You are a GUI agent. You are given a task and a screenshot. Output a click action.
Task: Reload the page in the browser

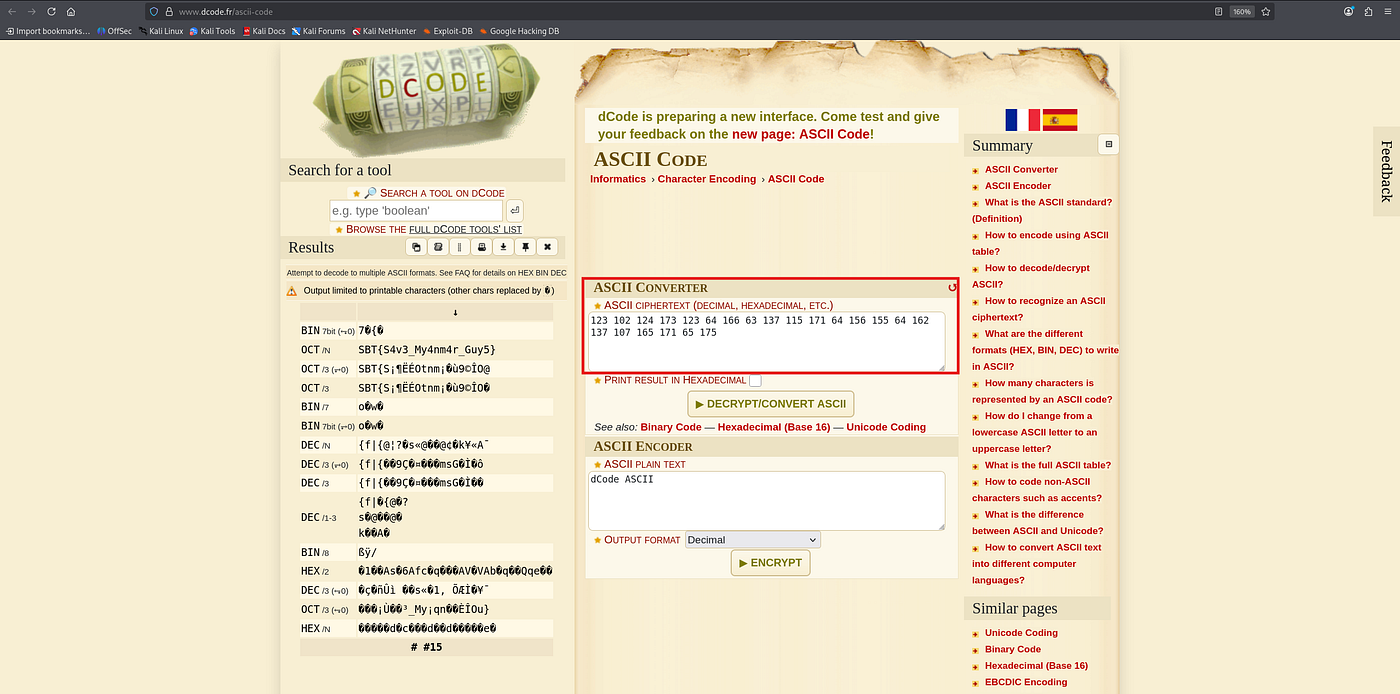coord(50,11)
